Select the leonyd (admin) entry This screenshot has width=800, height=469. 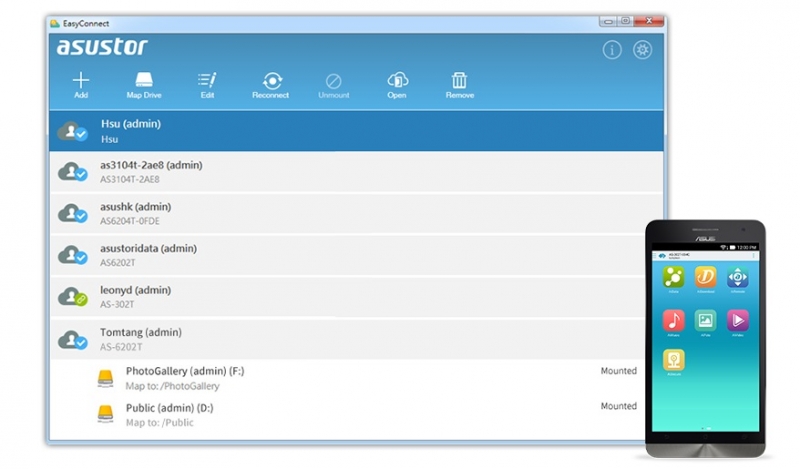(x=348, y=297)
